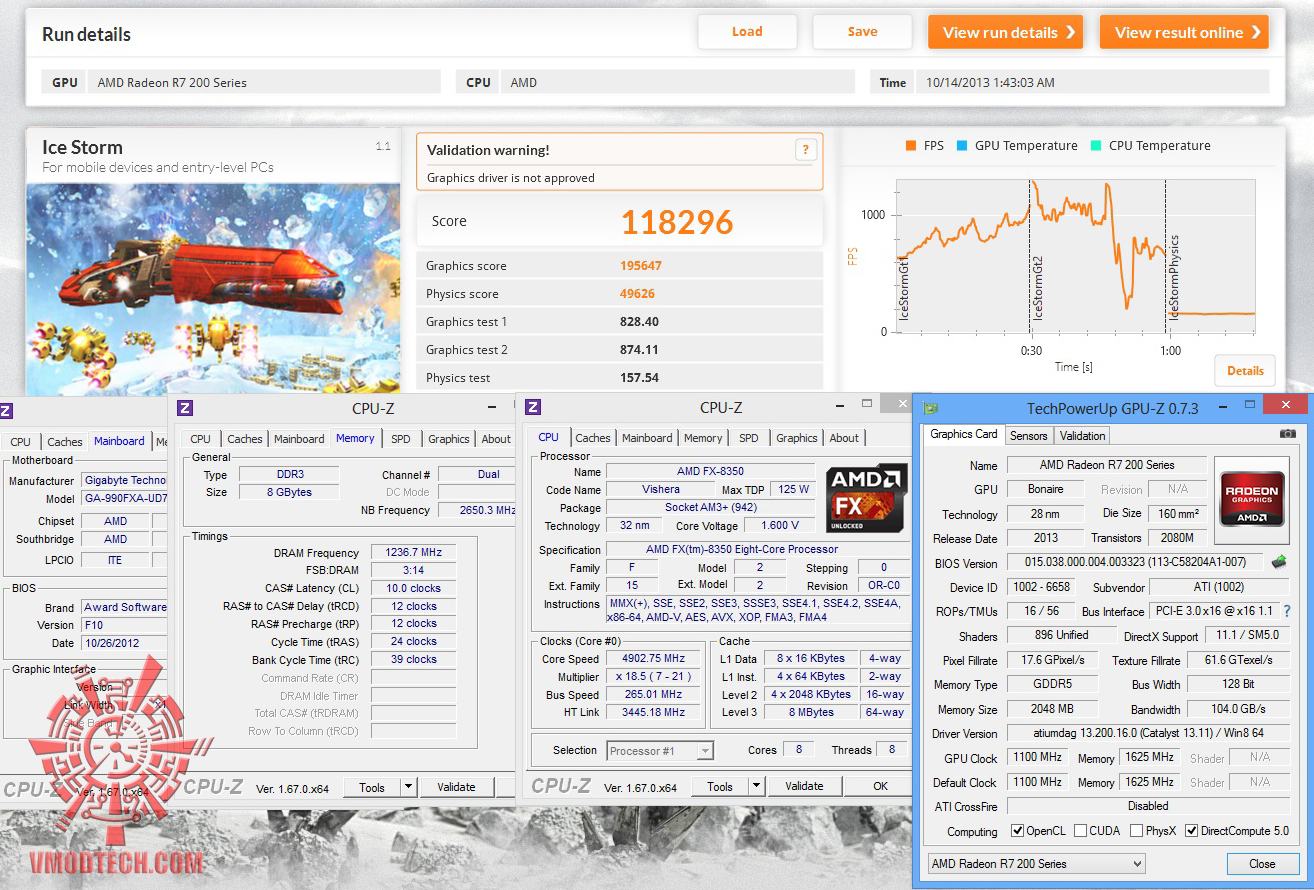Click the blue GPU Temperature legend swatch
This screenshot has width=1314, height=890.
point(962,146)
